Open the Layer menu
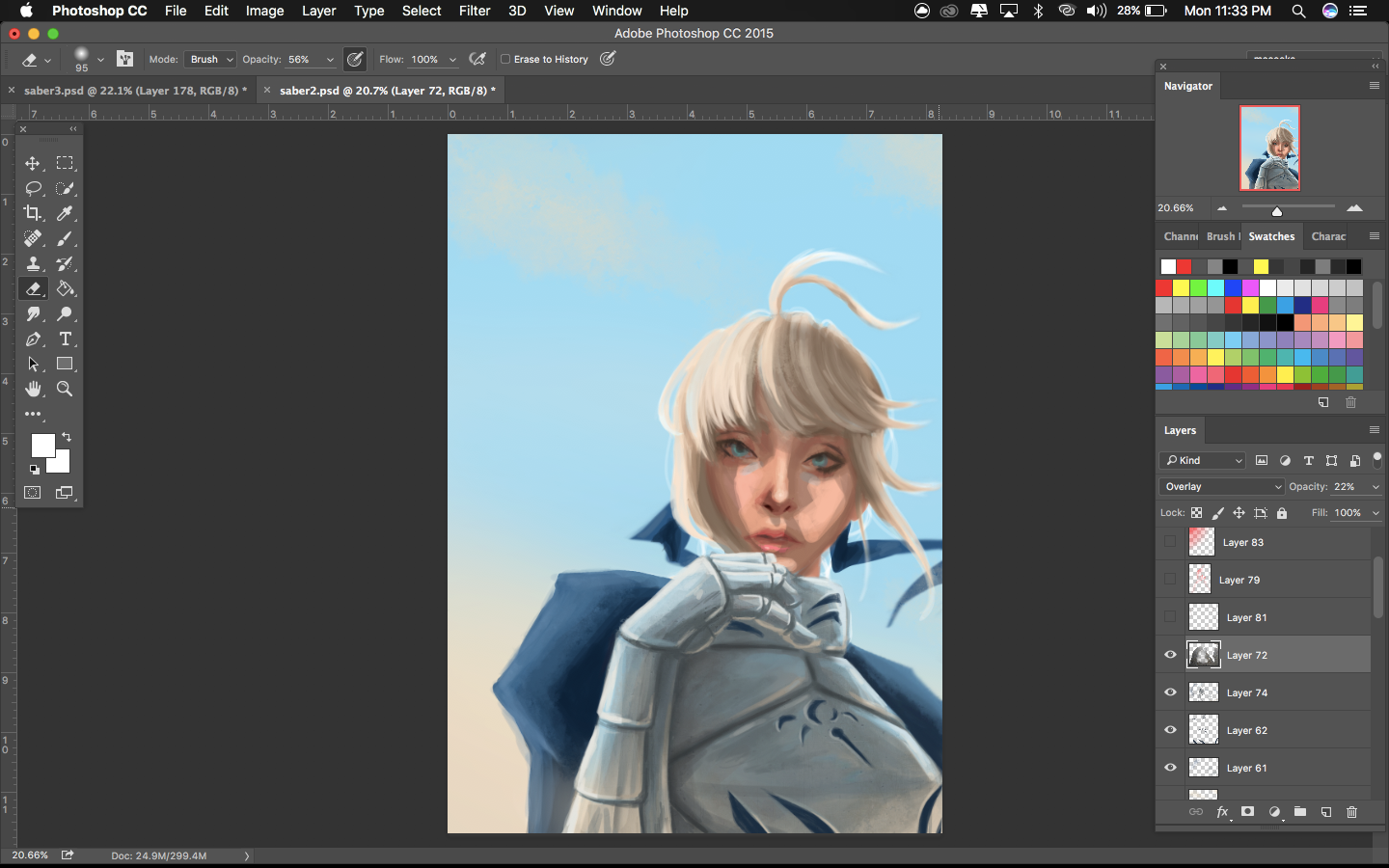 318,11
